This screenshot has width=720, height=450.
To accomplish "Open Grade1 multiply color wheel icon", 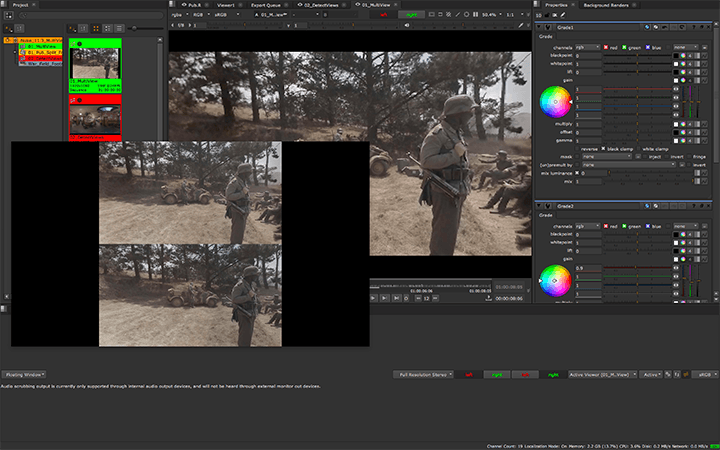I will tap(683, 124).
